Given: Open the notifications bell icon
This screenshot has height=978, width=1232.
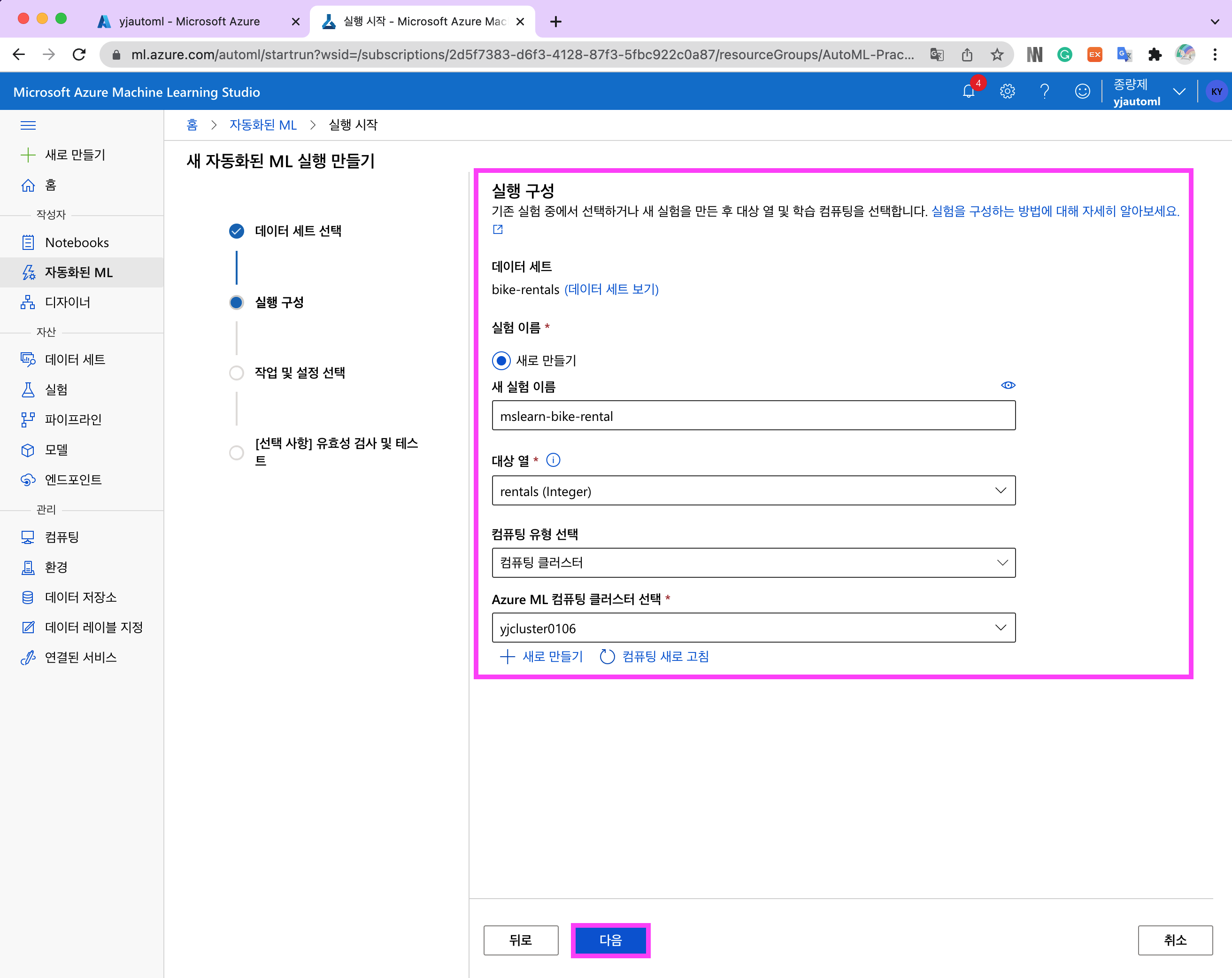Looking at the screenshot, I should point(969,92).
